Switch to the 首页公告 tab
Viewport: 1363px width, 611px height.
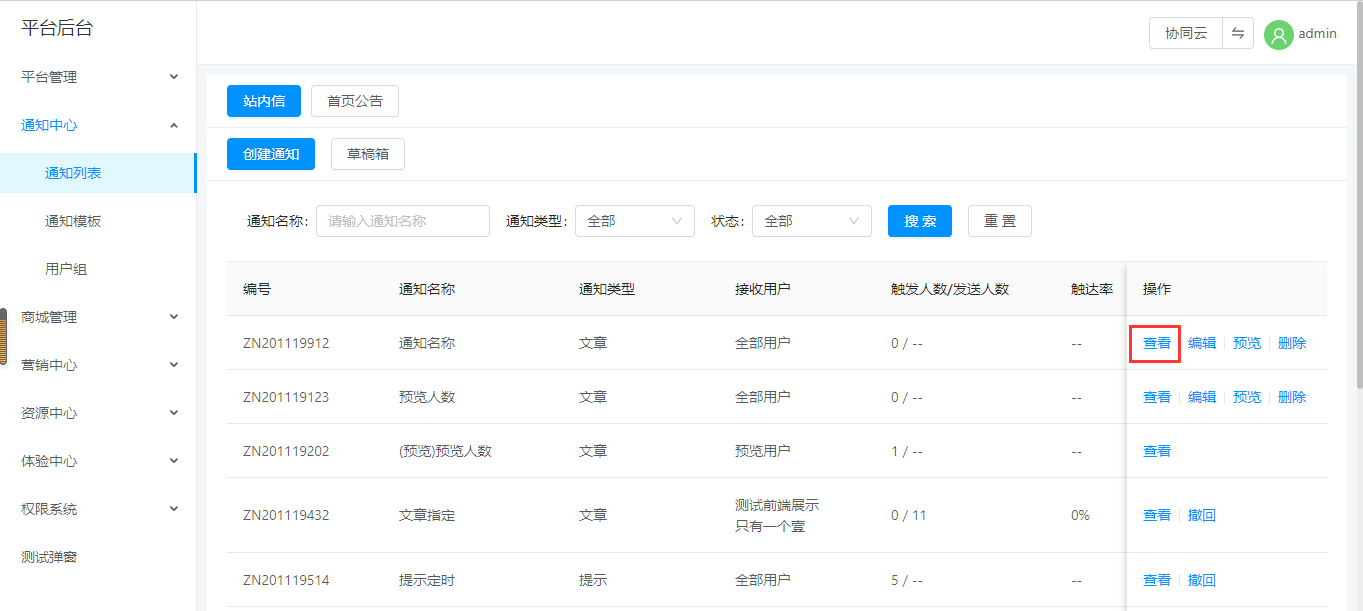click(x=355, y=101)
